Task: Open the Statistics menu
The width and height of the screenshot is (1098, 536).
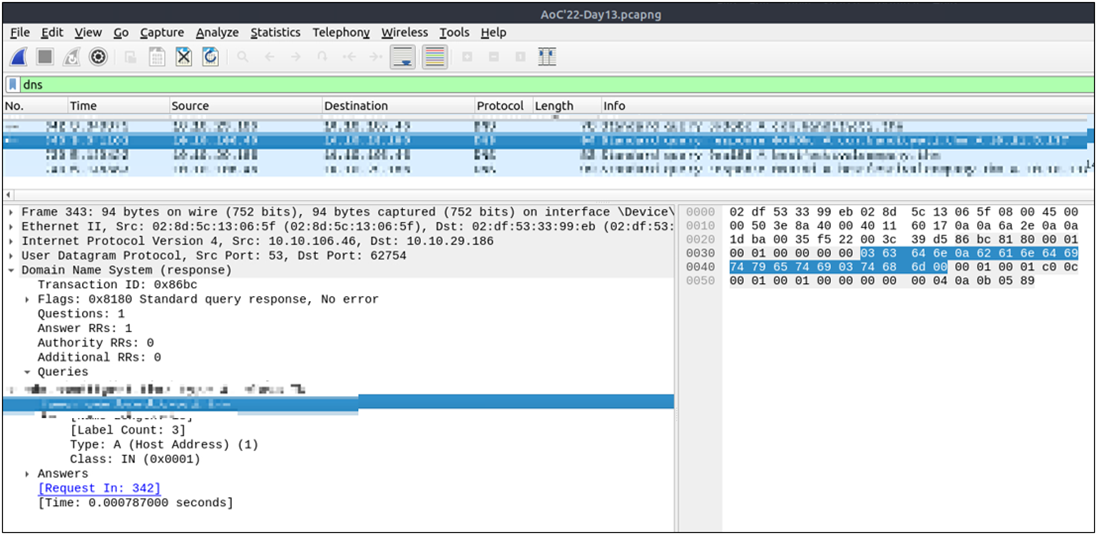Action: coord(275,33)
